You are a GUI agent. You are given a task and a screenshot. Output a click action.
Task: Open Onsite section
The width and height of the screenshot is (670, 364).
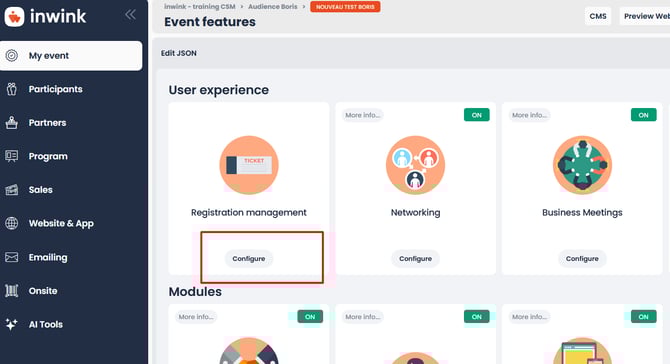[x=43, y=291]
